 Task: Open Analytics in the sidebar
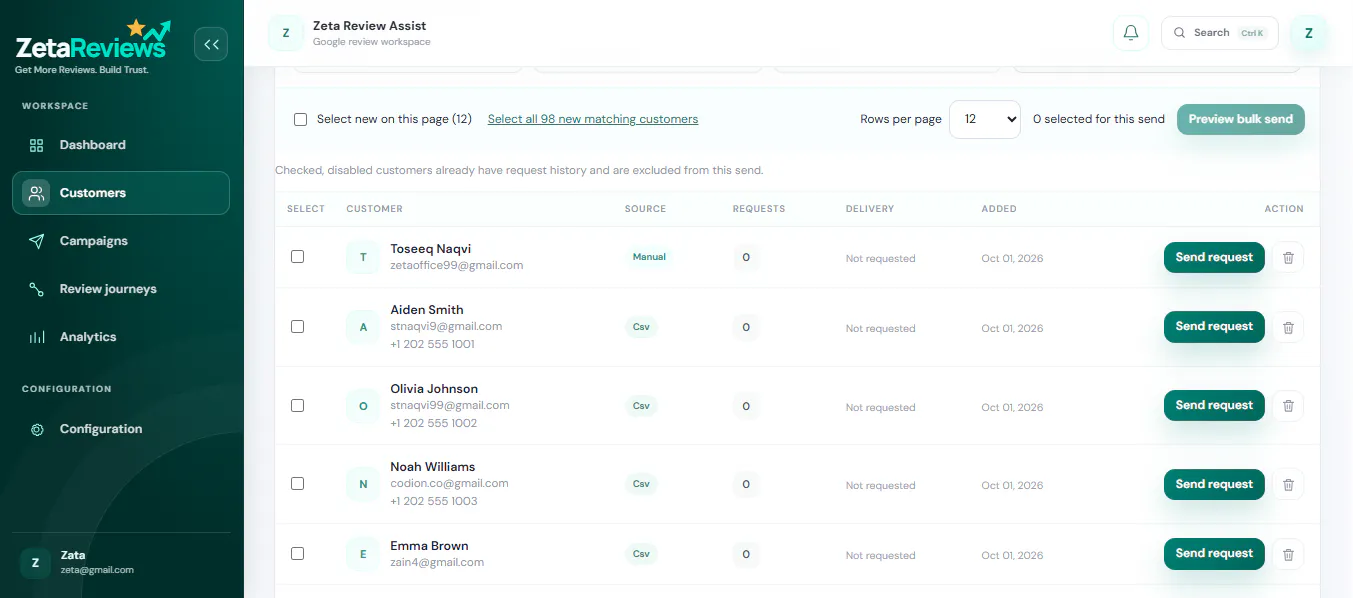tap(121, 337)
